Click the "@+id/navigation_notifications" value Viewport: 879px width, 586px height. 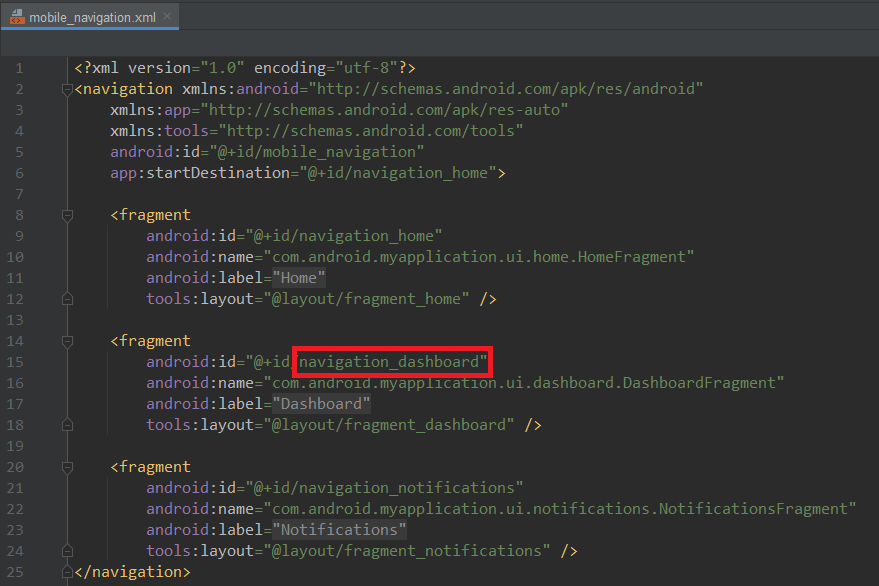(384, 488)
